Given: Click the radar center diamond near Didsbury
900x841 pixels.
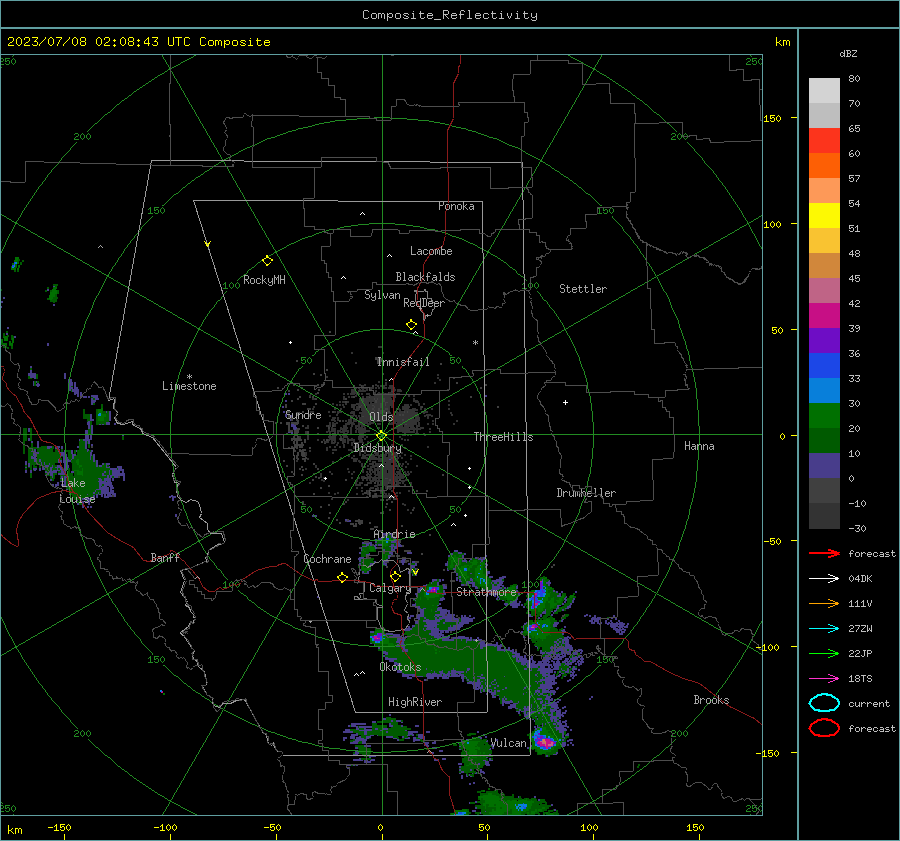Looking at the screenshot, I should tap(382, 436).
